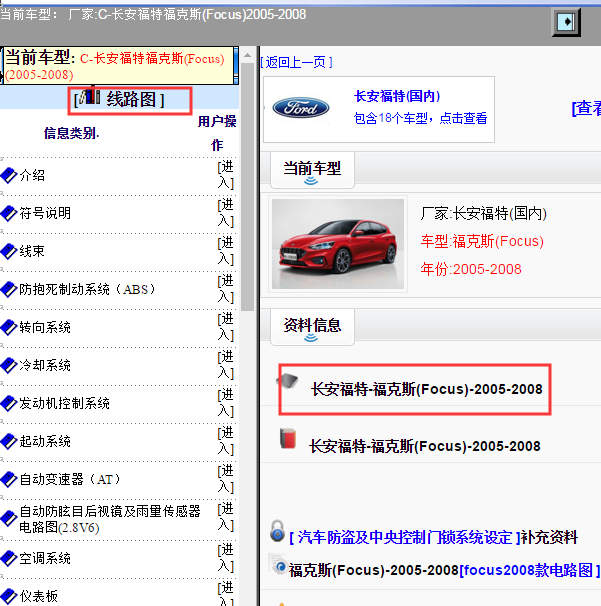Image resolution: width=601 pixels, height=606 pixels.
Task: Click the book icon beside 自动变速器（AT）
Action: click(x=9, y=480)
